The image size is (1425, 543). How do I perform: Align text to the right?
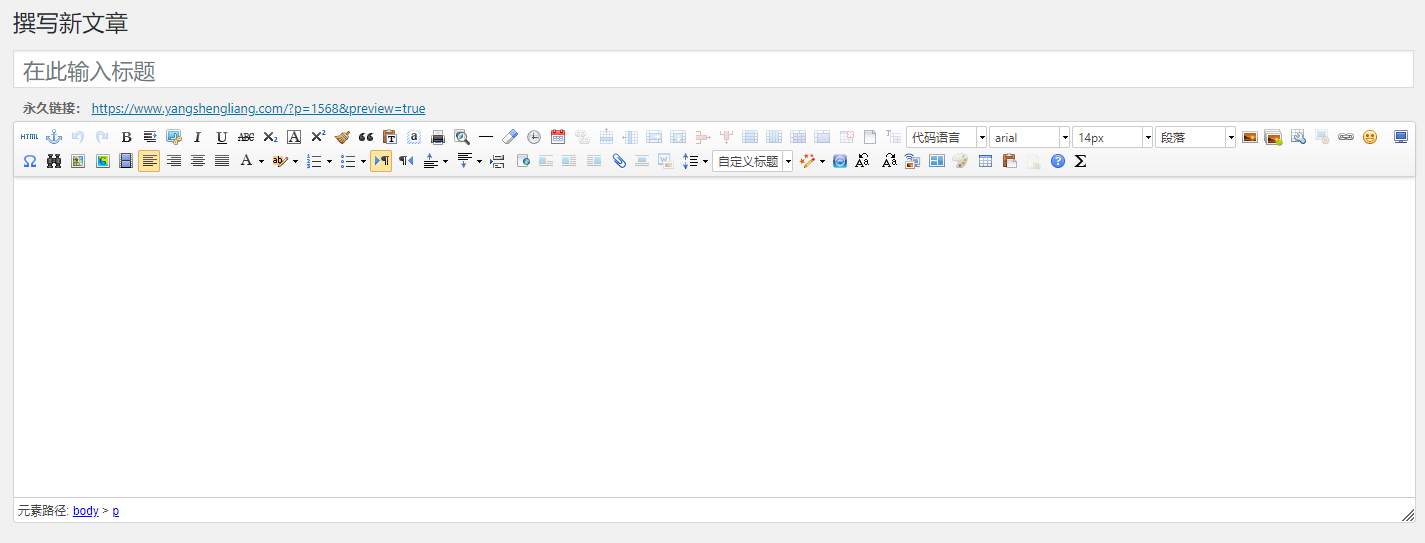[x=174, y=161]
